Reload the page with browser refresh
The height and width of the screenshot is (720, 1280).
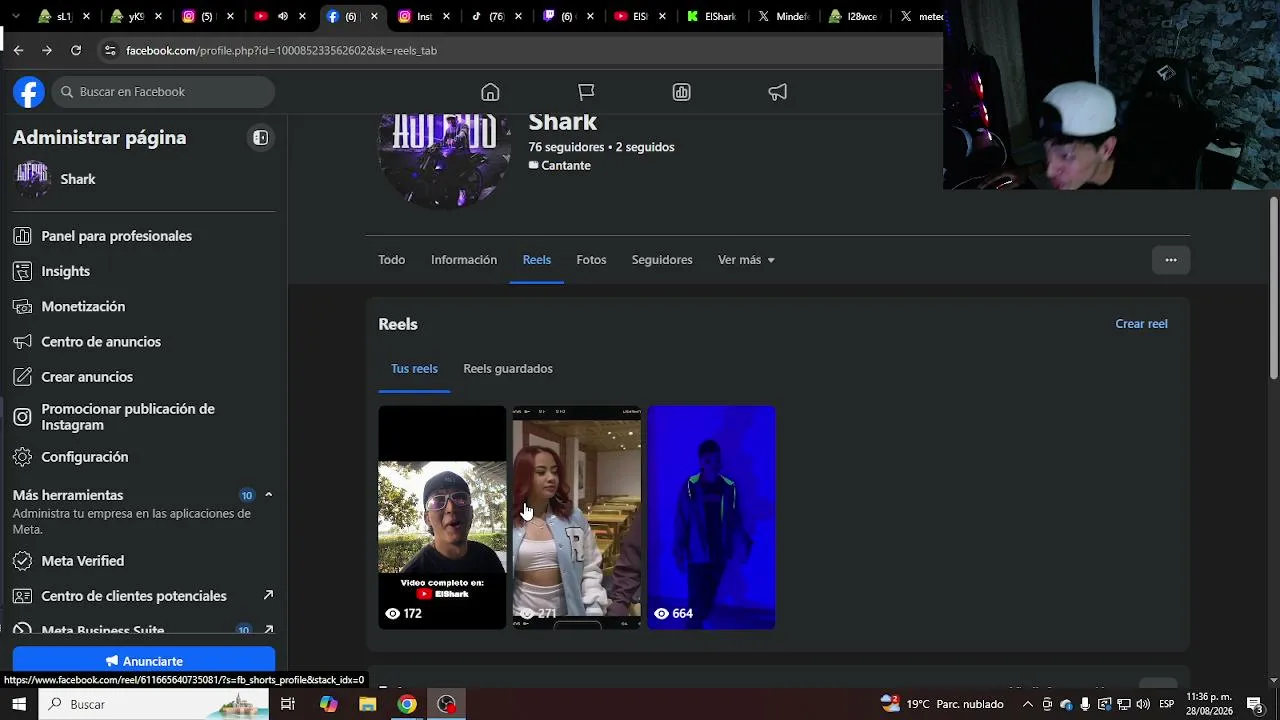pos(76,50)
